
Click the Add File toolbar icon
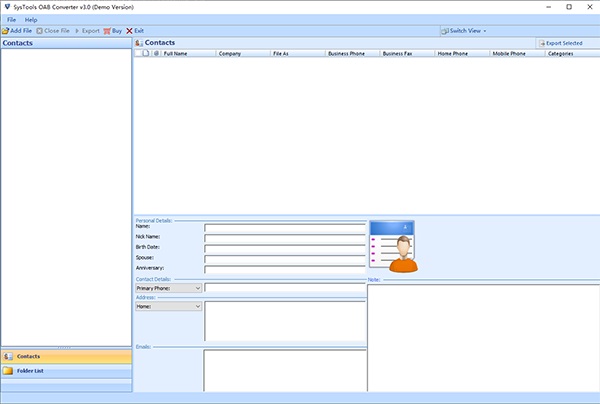5,31
